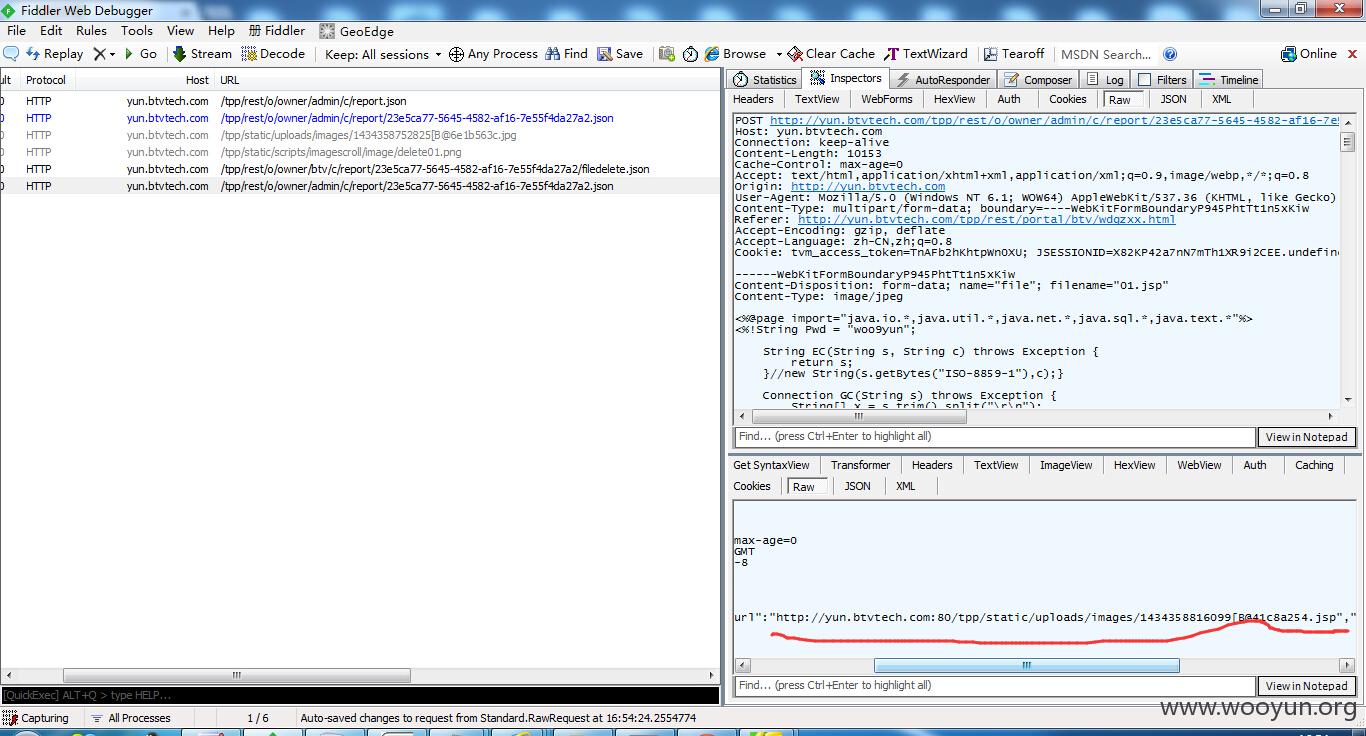Open the Help menu

(221, 31)
